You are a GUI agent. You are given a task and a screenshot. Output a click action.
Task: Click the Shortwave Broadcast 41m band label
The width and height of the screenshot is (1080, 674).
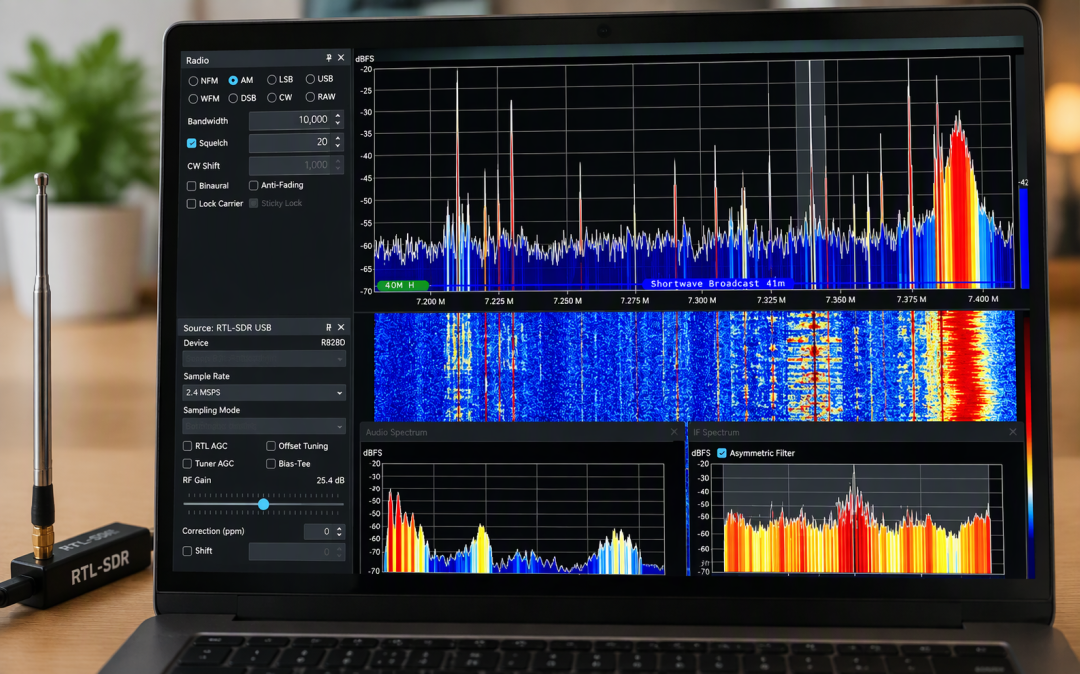(x=718, y=284)
